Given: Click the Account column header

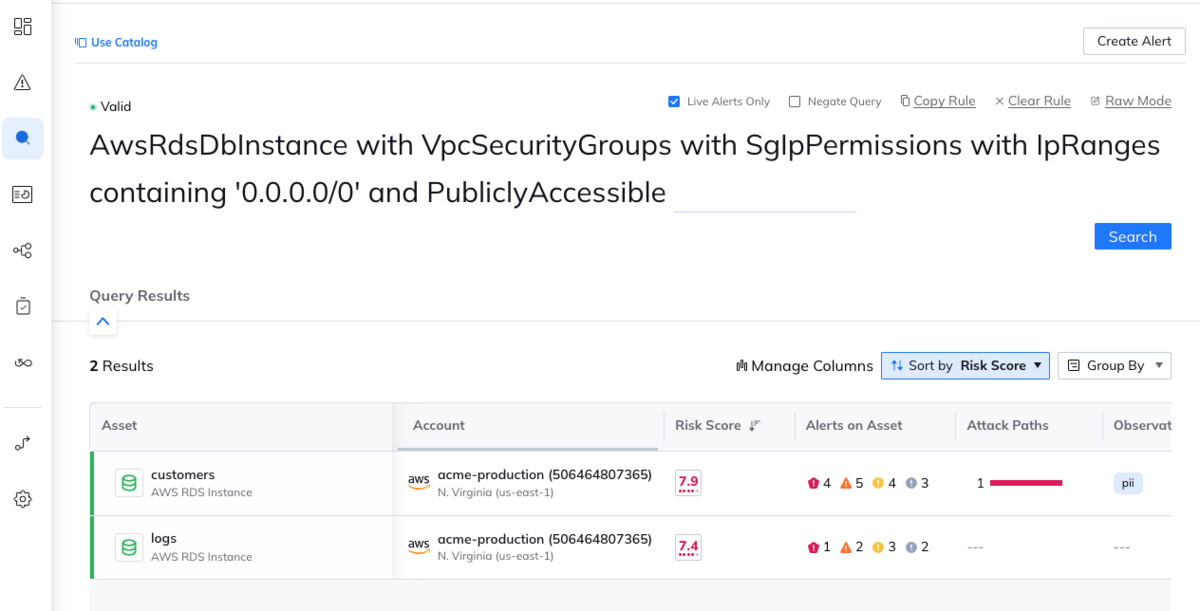Looking at the screenshot, I should tap(439, 426).
